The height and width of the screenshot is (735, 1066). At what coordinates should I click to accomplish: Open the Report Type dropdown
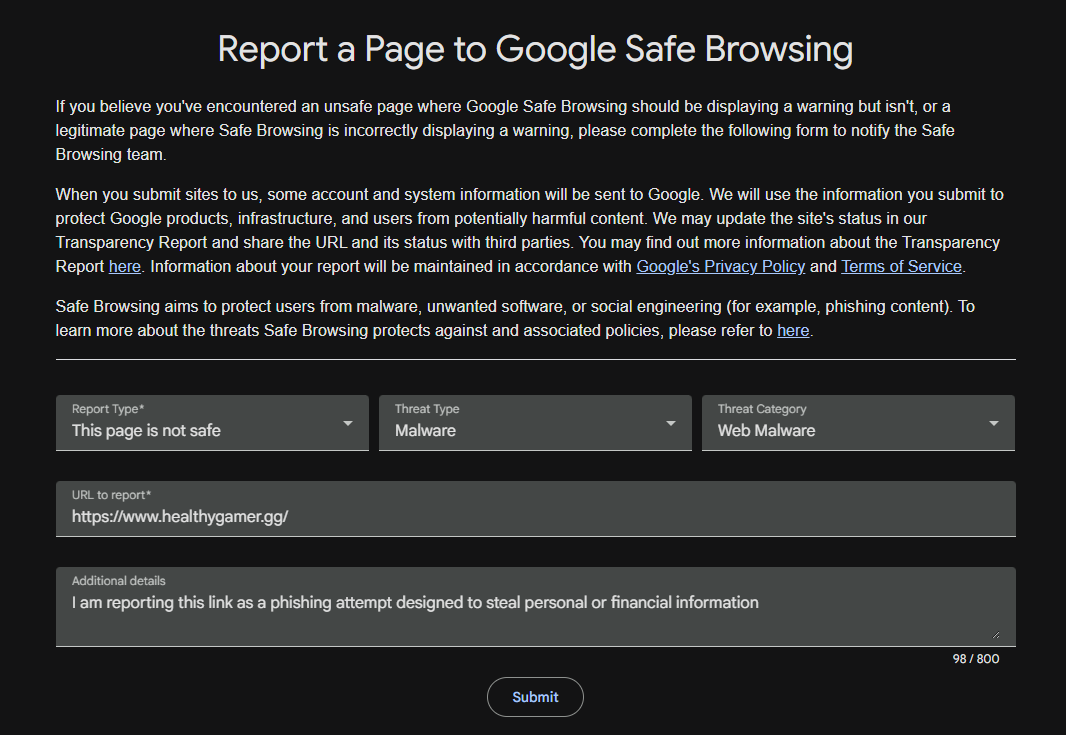212,422
